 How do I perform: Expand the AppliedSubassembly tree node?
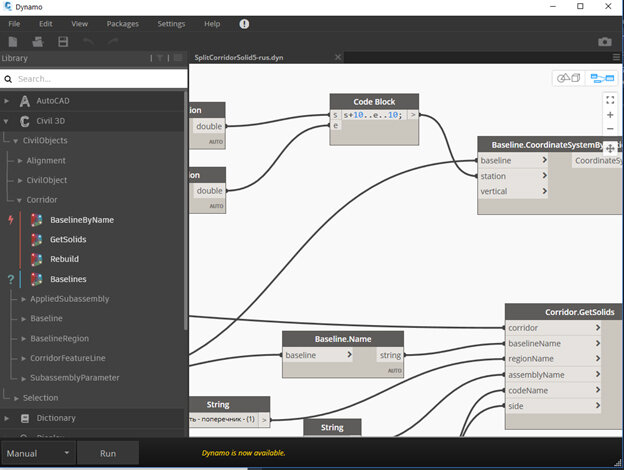point(23,299)
